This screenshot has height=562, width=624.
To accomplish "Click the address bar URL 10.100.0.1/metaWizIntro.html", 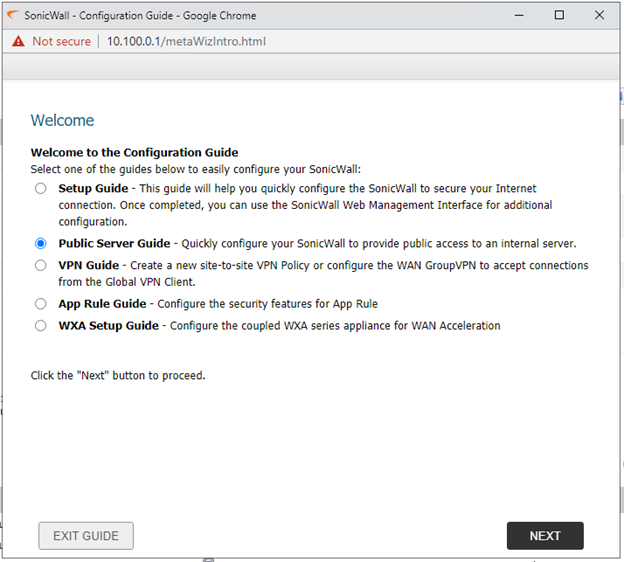I will [x=186, y=41].
